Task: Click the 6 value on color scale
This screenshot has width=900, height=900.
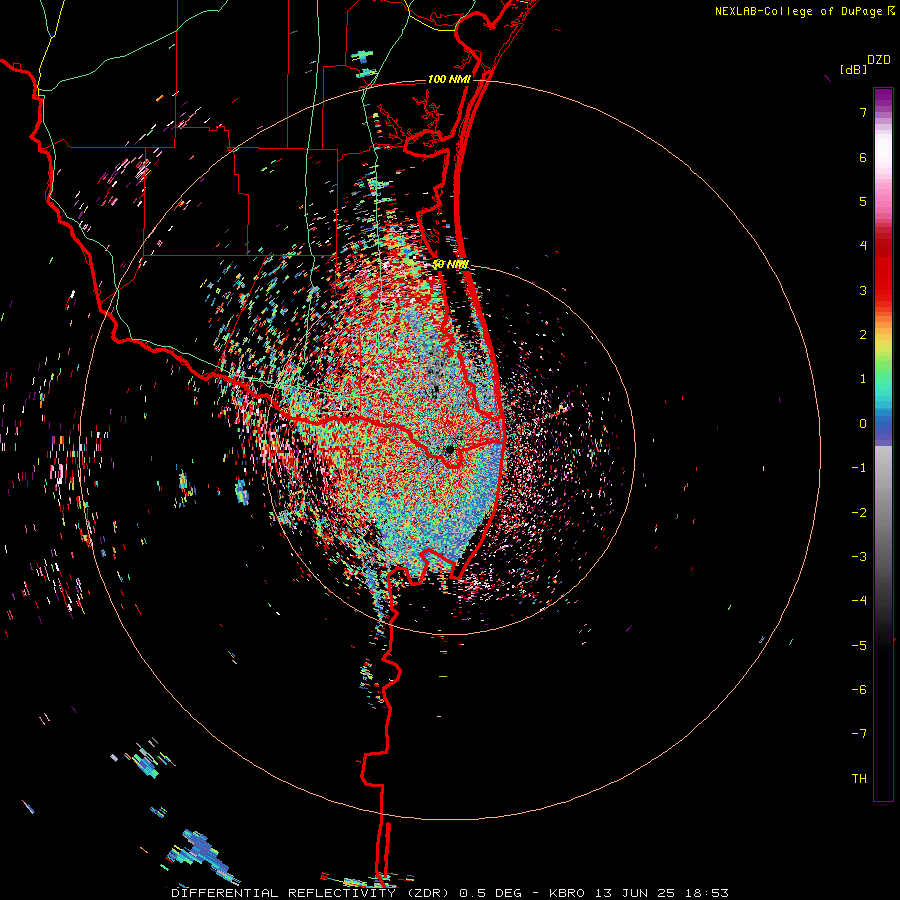Action: 863,157
